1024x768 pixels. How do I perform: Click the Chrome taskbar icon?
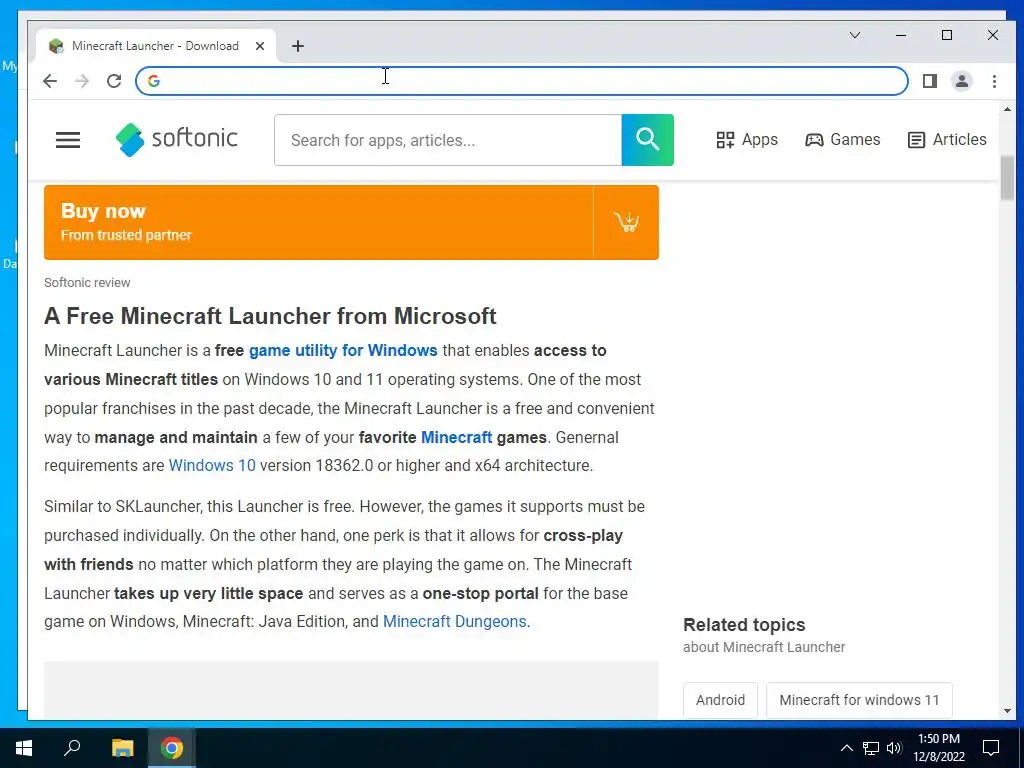(x=172, y=748)
